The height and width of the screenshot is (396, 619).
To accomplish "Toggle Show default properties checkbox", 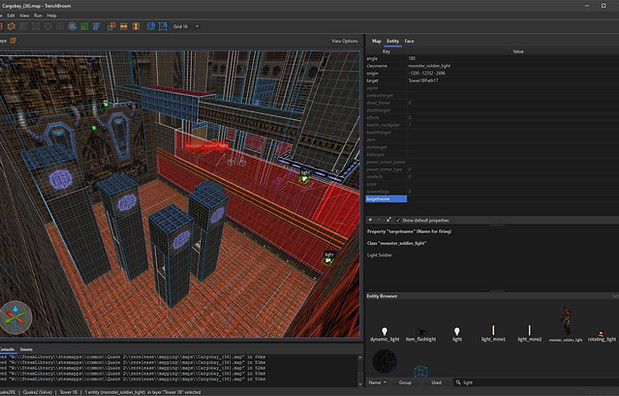I will point(398,220).
